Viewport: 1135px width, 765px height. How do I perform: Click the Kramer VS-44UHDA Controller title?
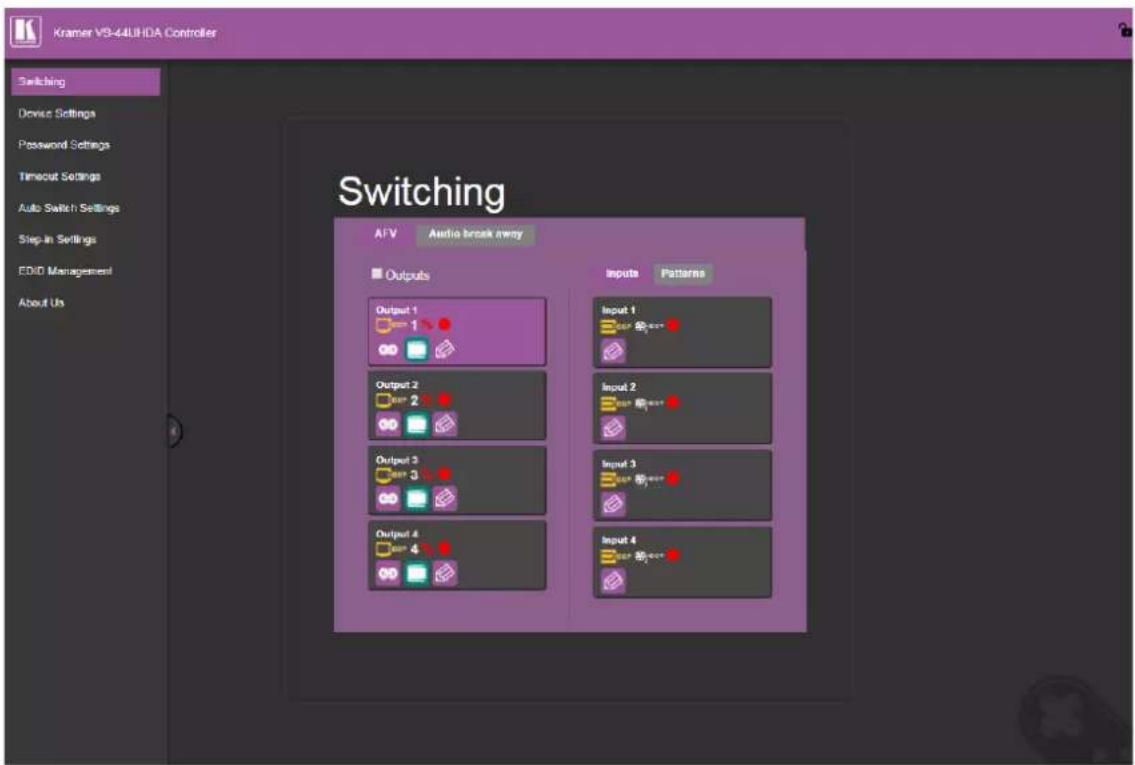pyautogui.click(x=135, y=33)
